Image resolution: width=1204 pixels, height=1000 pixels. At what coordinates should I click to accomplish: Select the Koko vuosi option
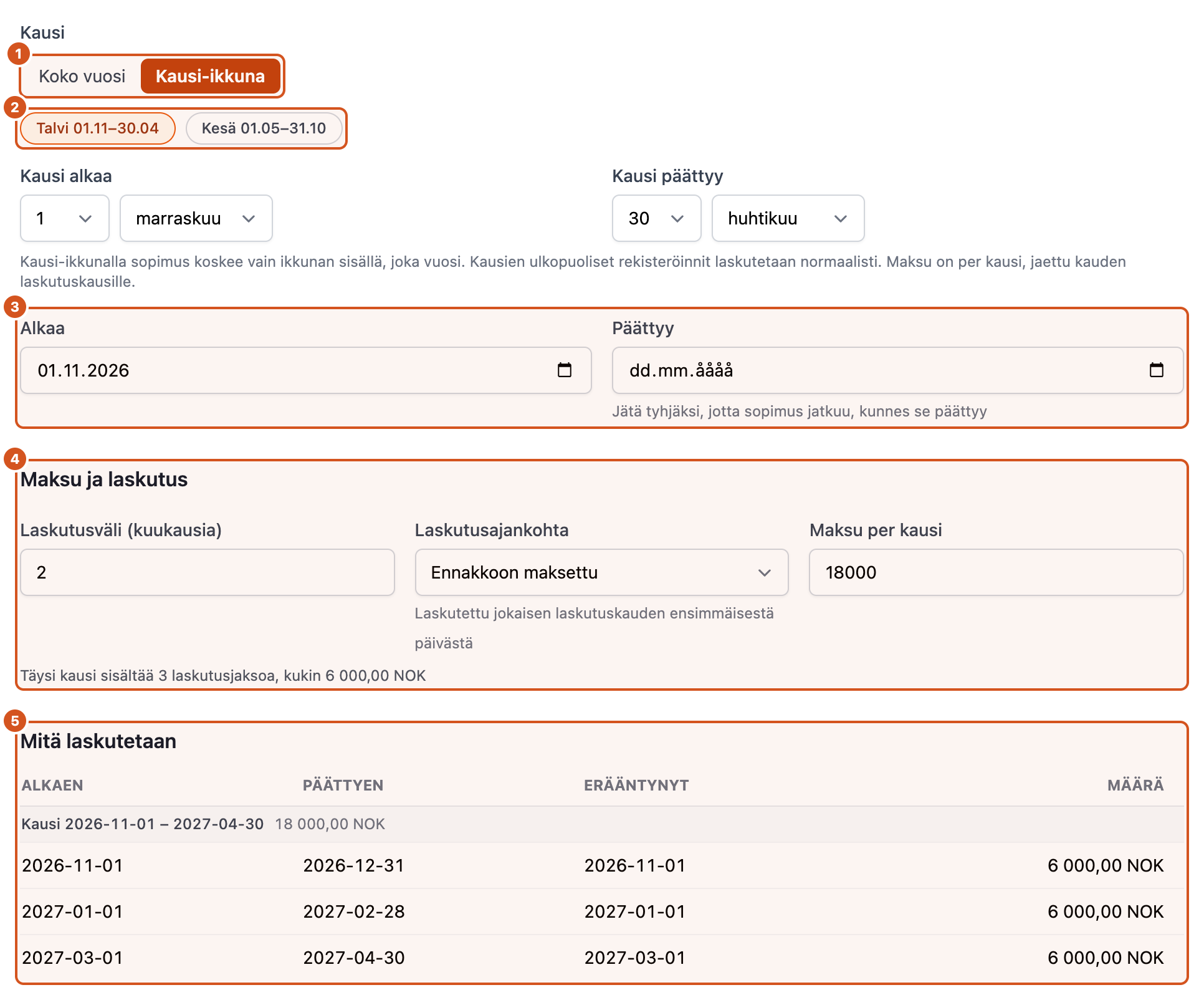tap(82, 76)
